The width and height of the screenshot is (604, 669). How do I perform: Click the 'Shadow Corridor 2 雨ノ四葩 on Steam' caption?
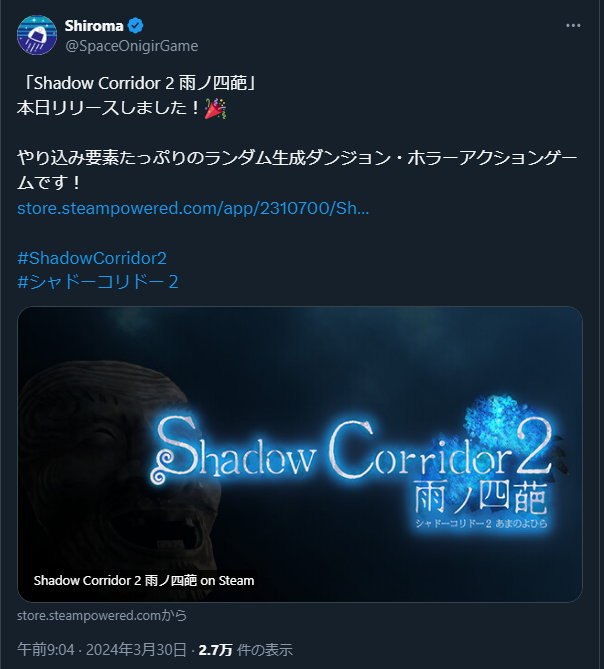[x=144, y=580]
